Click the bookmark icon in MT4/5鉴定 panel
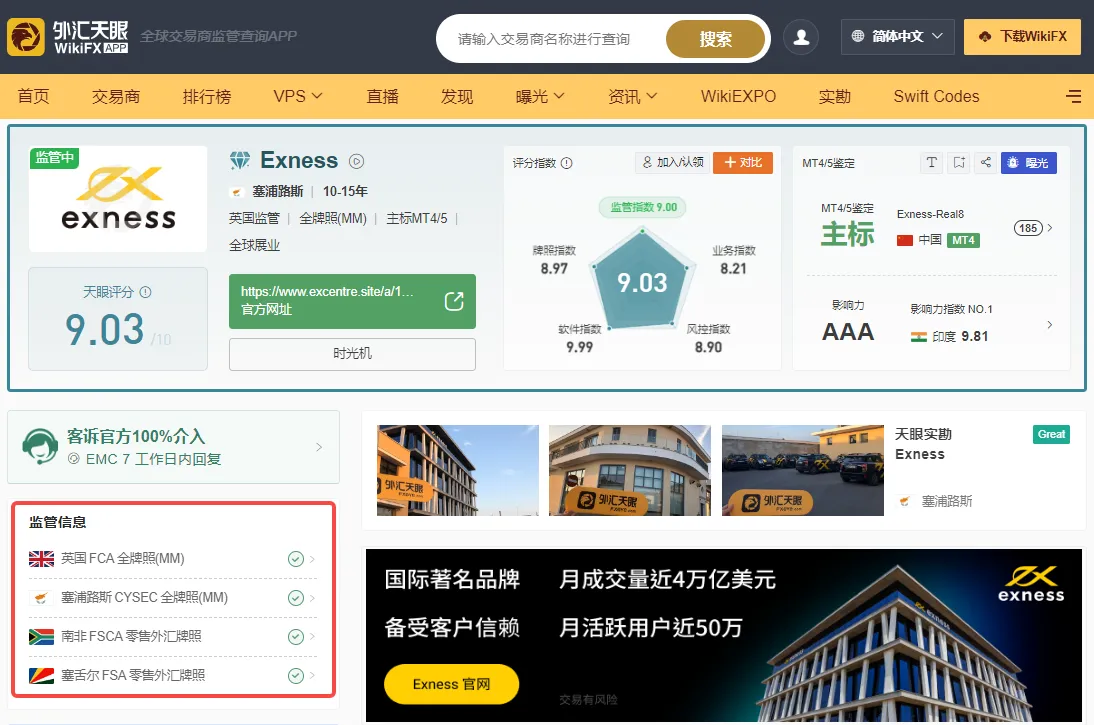Viewport: 1094px width, 725px height. click(959, 163)
